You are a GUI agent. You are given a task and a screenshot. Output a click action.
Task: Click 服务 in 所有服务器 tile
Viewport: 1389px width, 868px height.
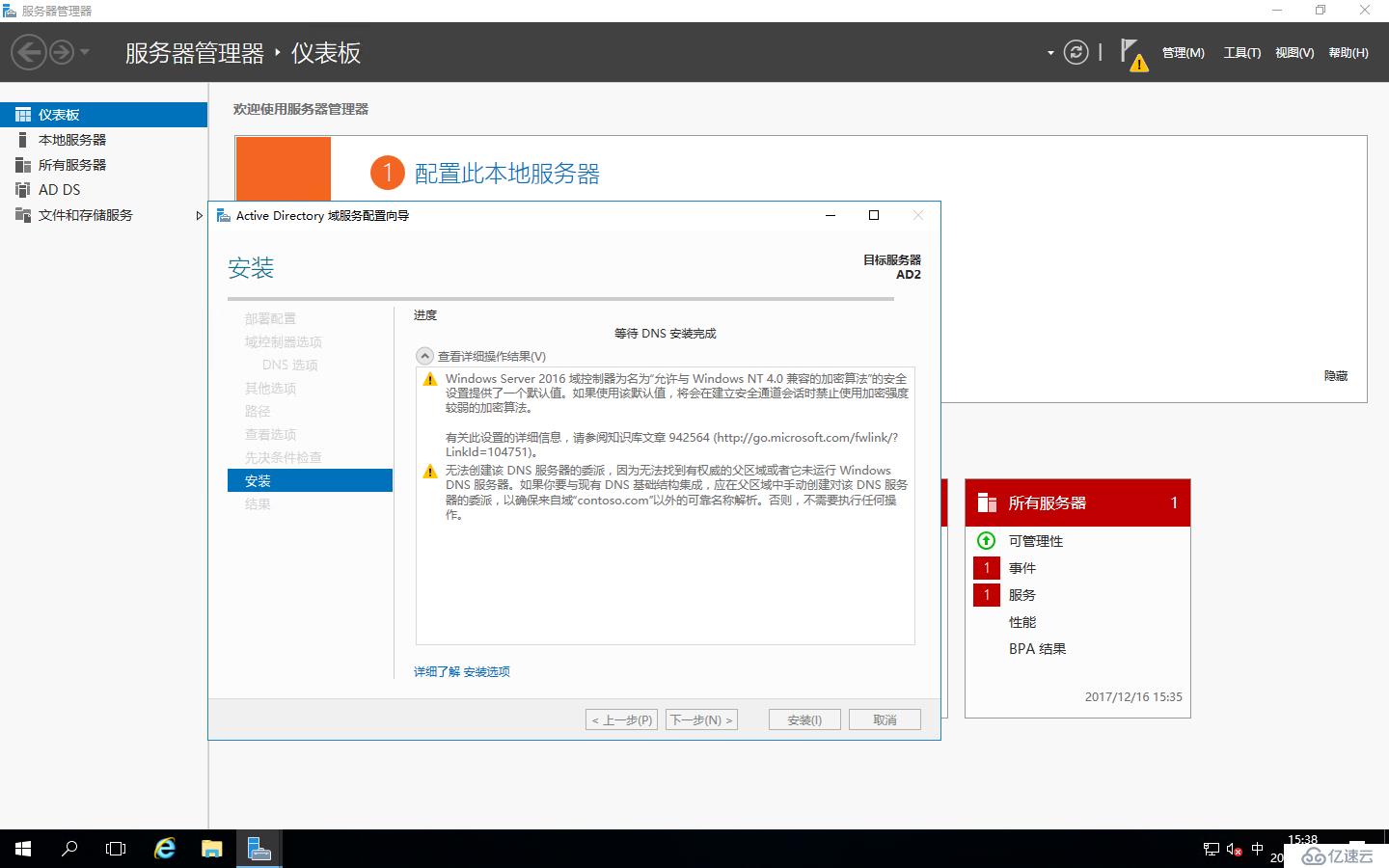pos(1022,595)
